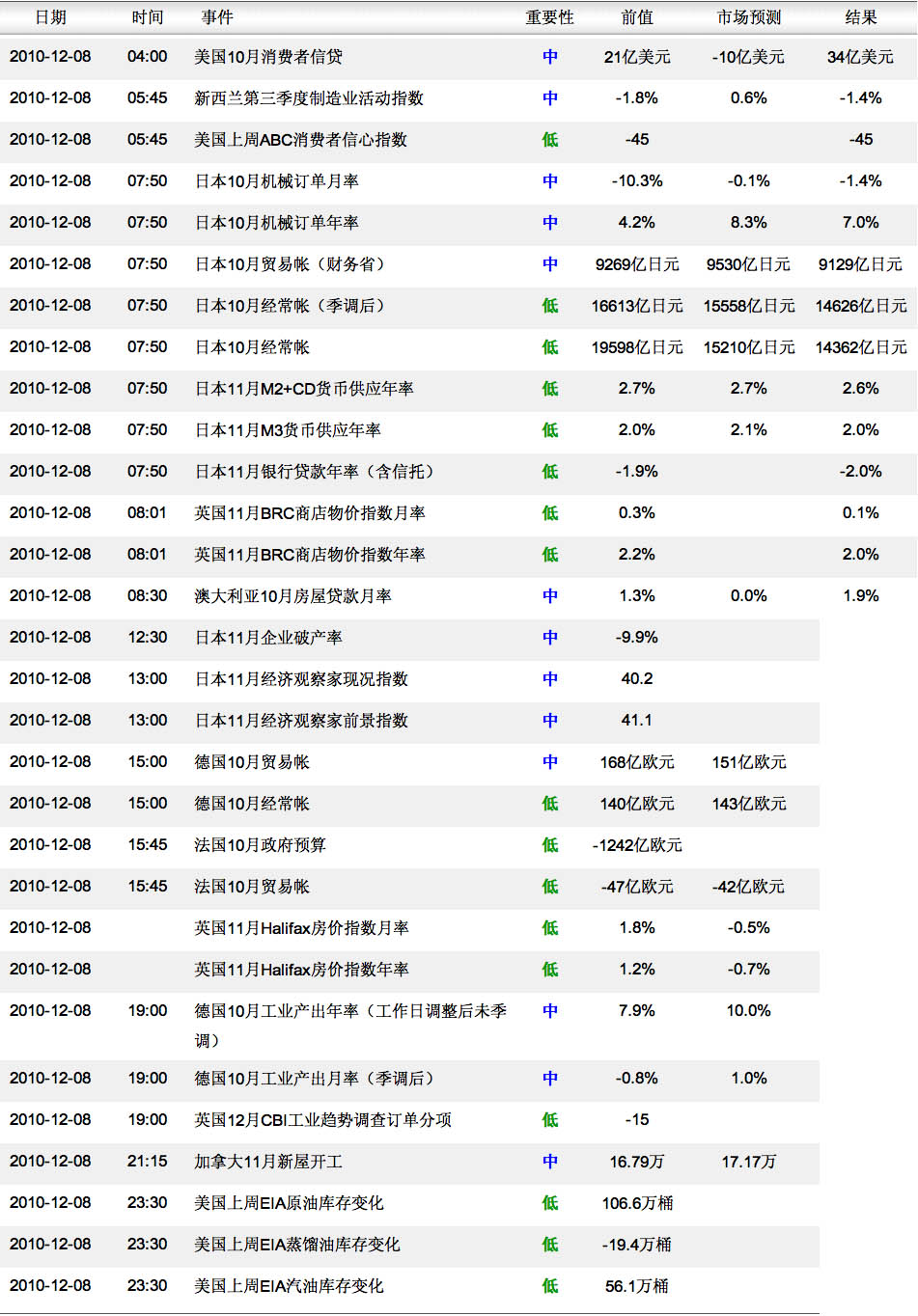Click the 12:30 time cell
Screen dimensions: 918x1316
[x=148, y=638]
